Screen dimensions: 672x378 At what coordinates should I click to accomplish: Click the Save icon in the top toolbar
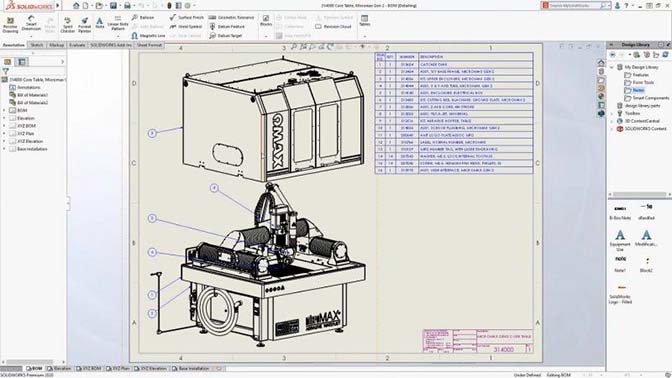113,6
